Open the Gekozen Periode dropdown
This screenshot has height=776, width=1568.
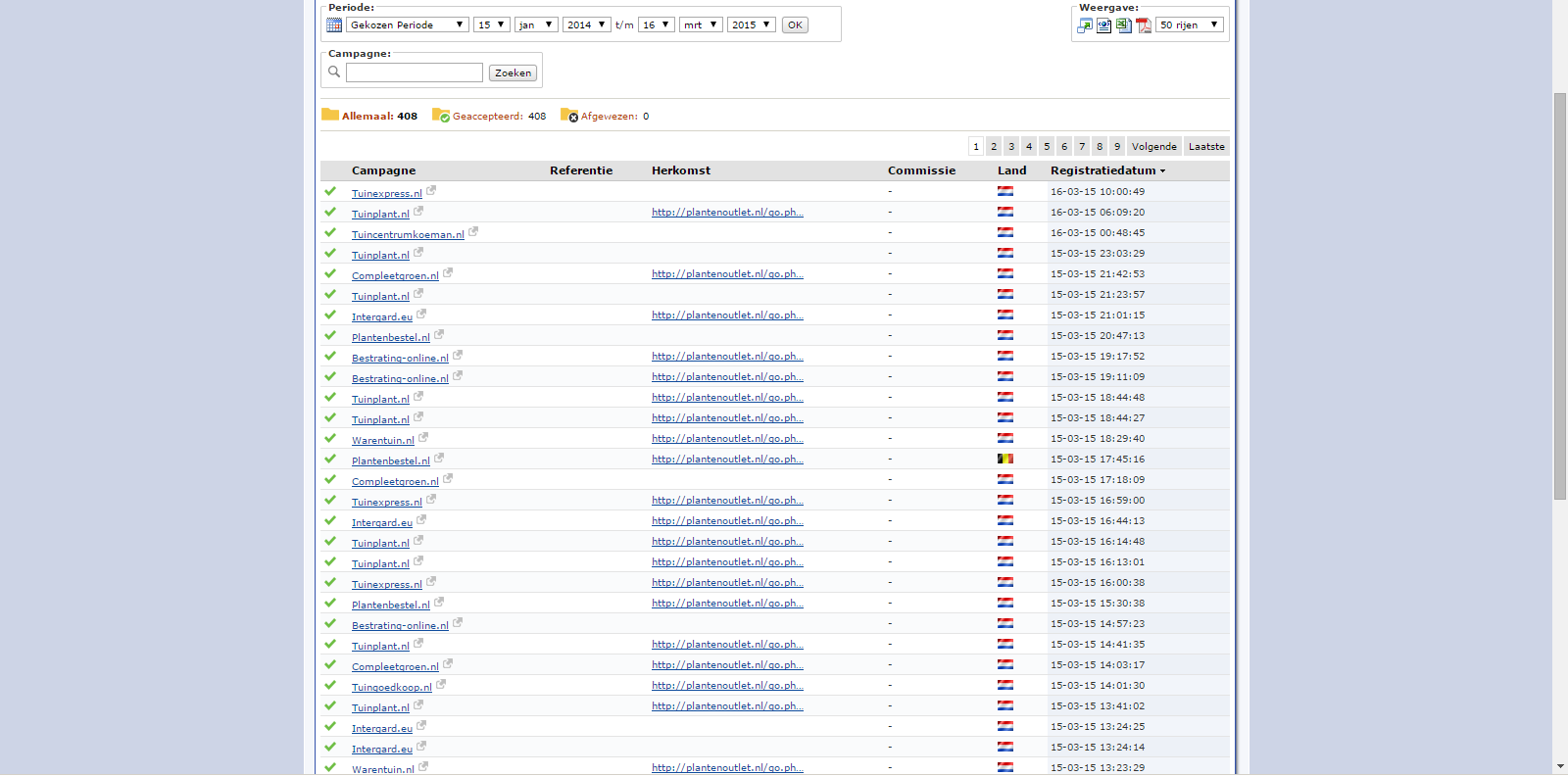407,24
